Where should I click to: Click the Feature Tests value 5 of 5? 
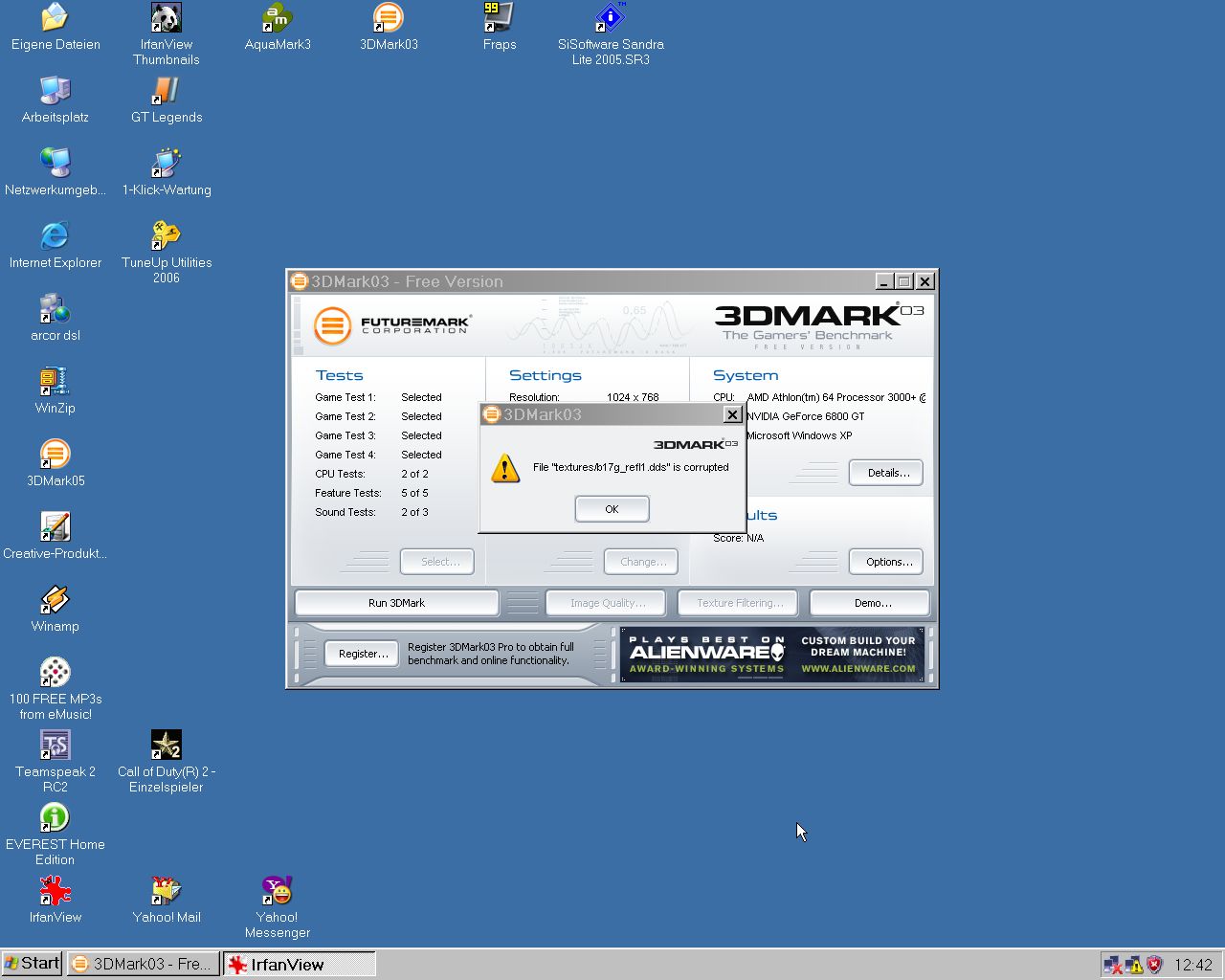pyautogui.click(x=414, y=493)
